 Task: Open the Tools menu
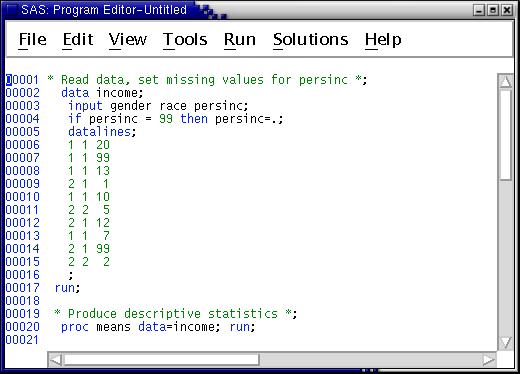coord(185,40)
